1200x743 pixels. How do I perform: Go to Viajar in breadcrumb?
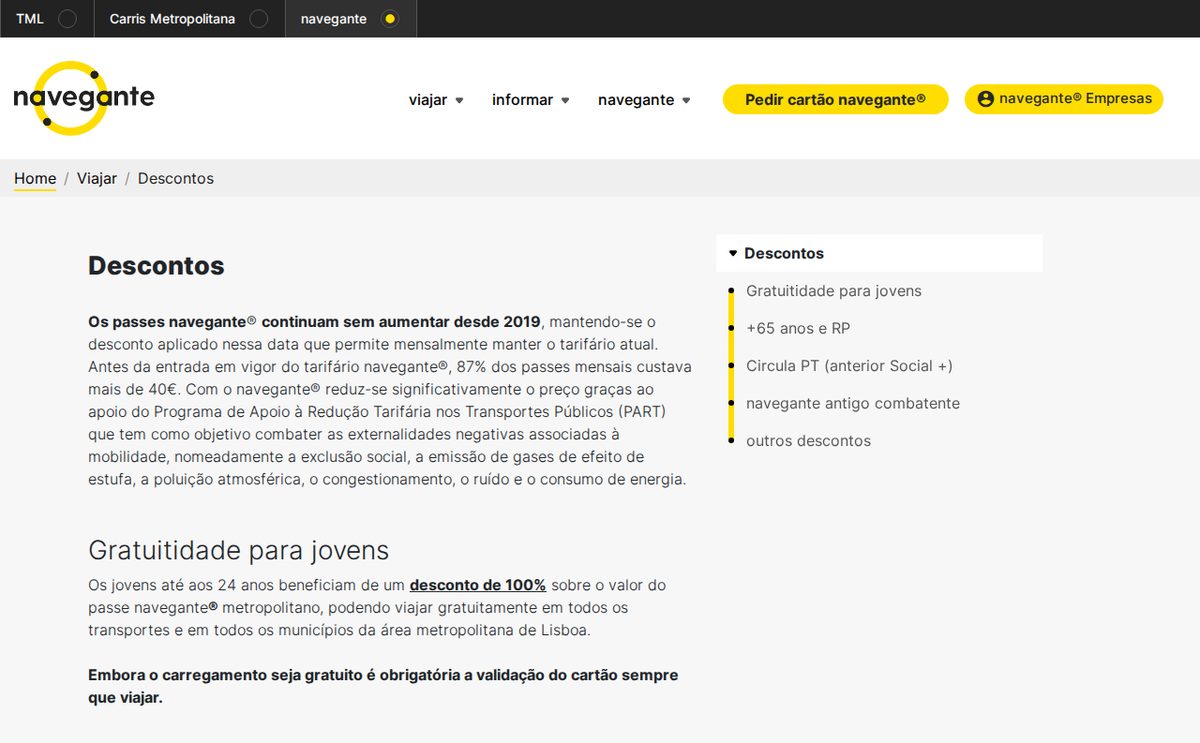[x=97, y=179]
